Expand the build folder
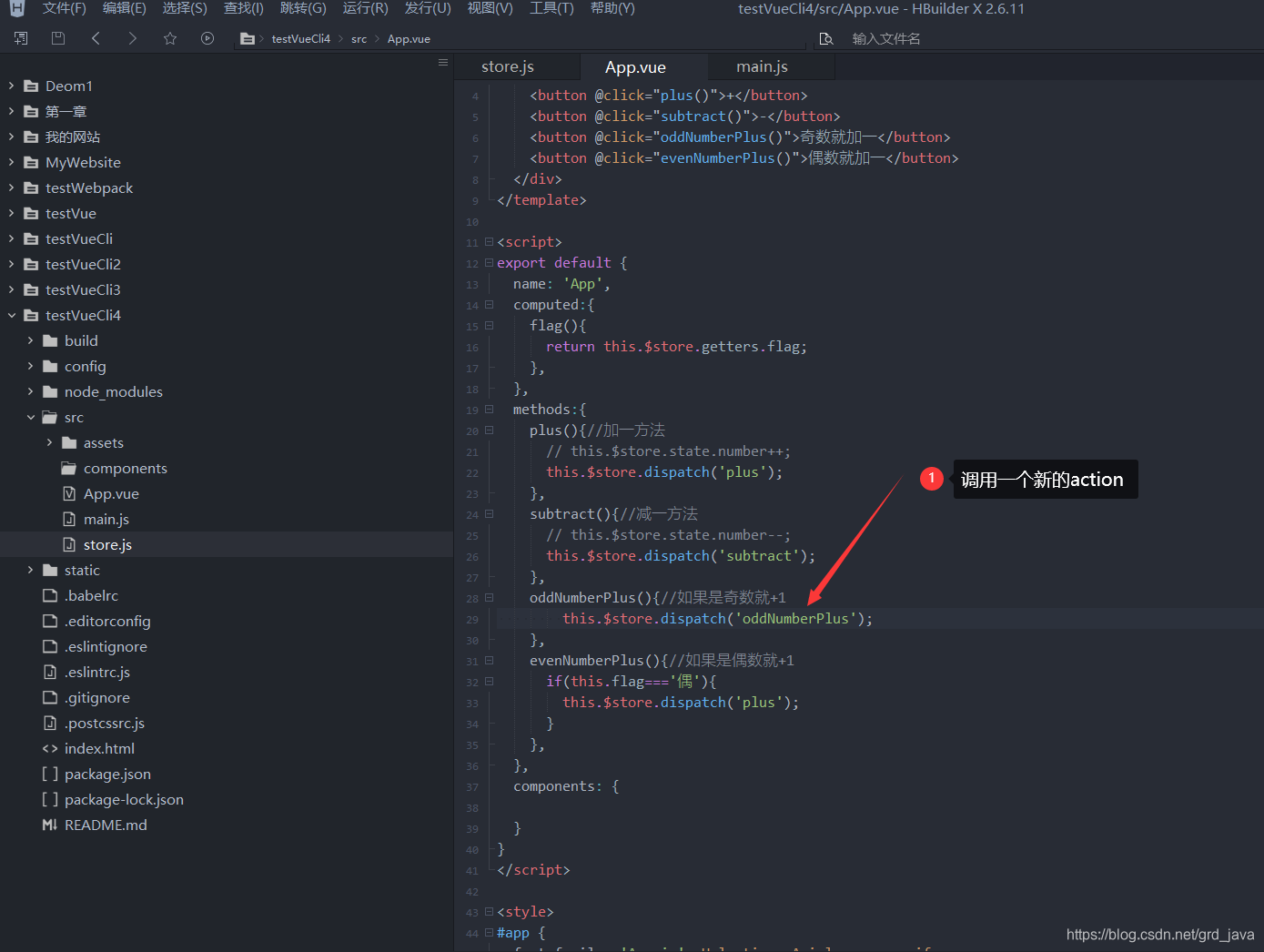 [x=30, y=340]
